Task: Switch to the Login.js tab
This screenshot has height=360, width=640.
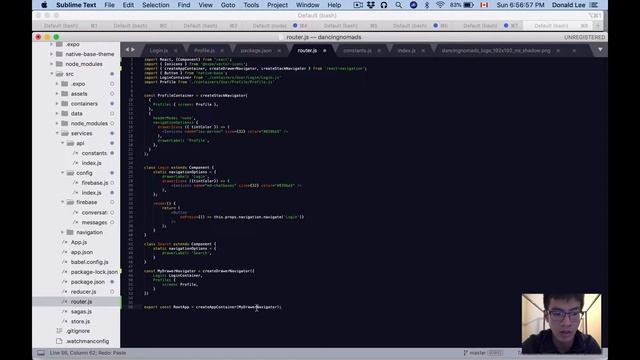Action: click(x=158, y=51)
